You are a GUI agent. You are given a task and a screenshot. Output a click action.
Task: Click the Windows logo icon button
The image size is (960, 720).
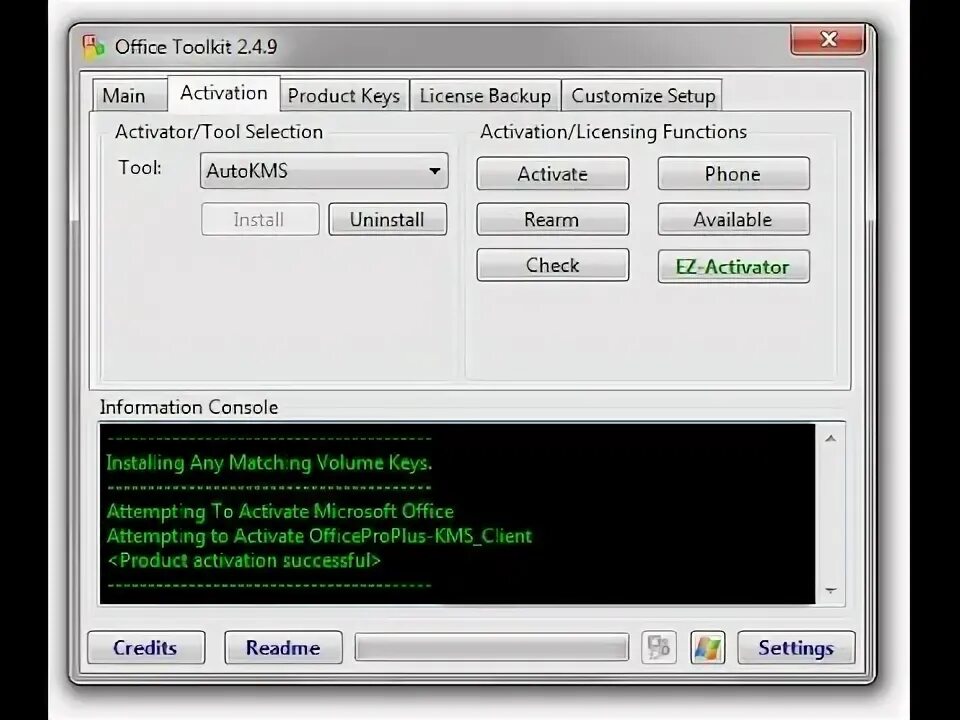click(x=708, y=648)
